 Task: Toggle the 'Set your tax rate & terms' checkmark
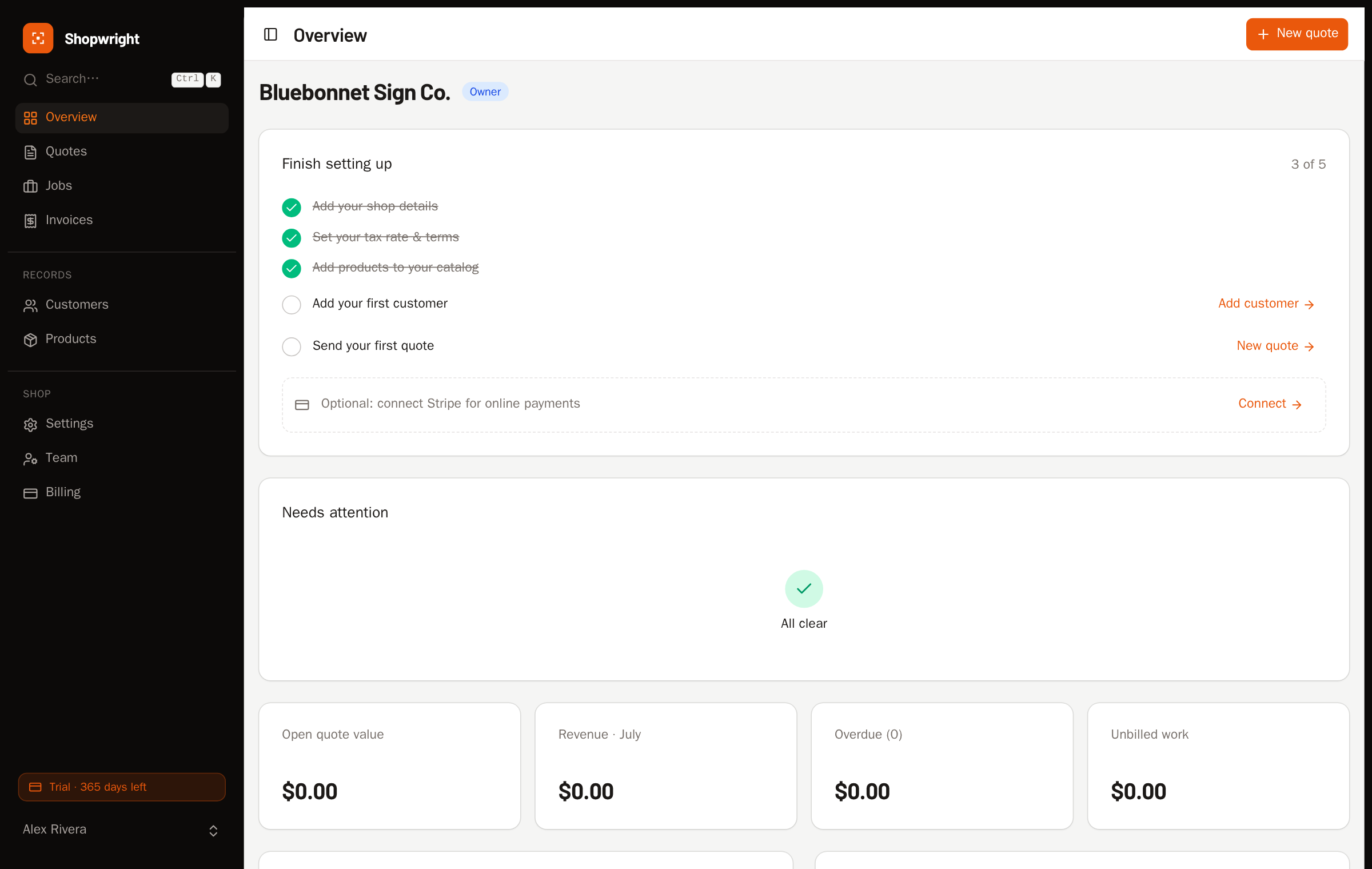pos(292,238)
